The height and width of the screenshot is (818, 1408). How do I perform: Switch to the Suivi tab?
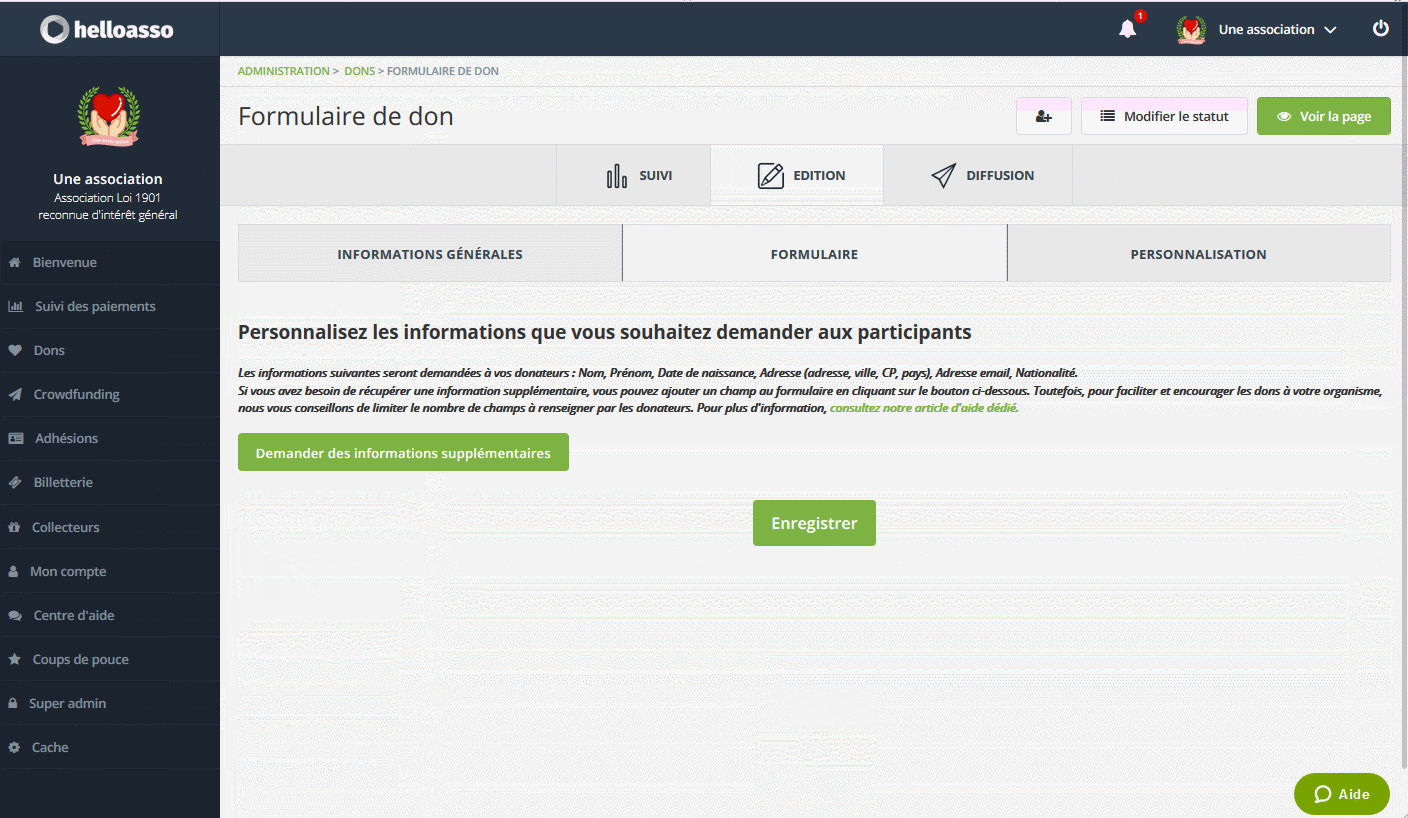[x=633, y=175]
